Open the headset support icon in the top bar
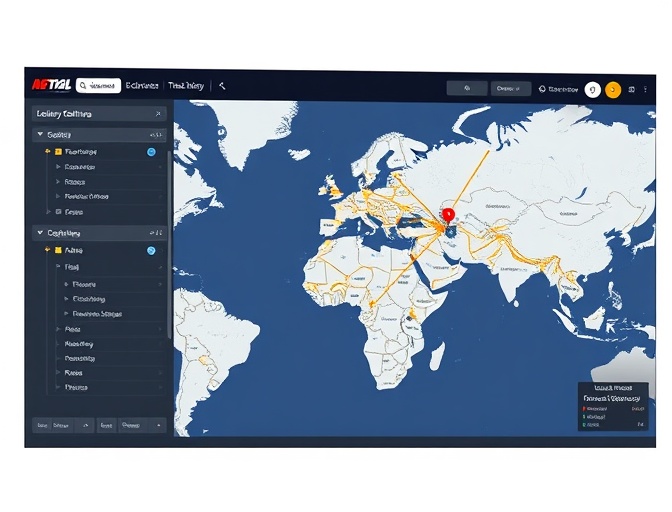This screenshot has height=512, width=672. click(542, 89)
